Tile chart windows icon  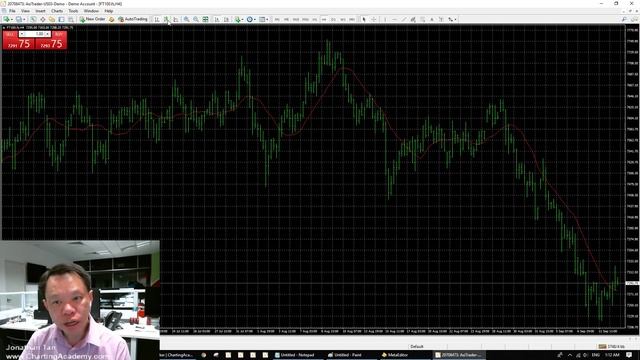tap(205, 19)
